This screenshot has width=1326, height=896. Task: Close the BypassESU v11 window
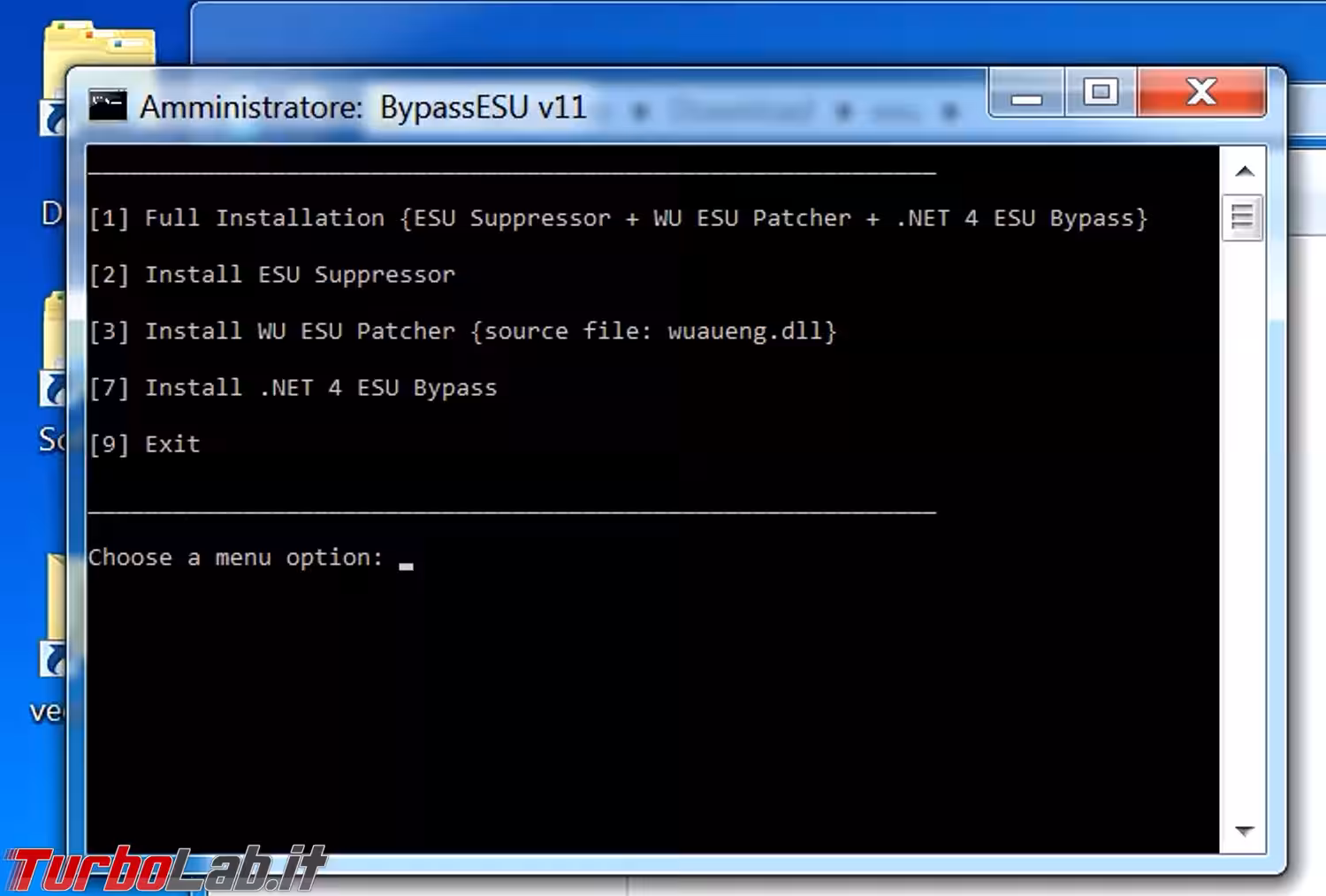[x=1201, y=93]
